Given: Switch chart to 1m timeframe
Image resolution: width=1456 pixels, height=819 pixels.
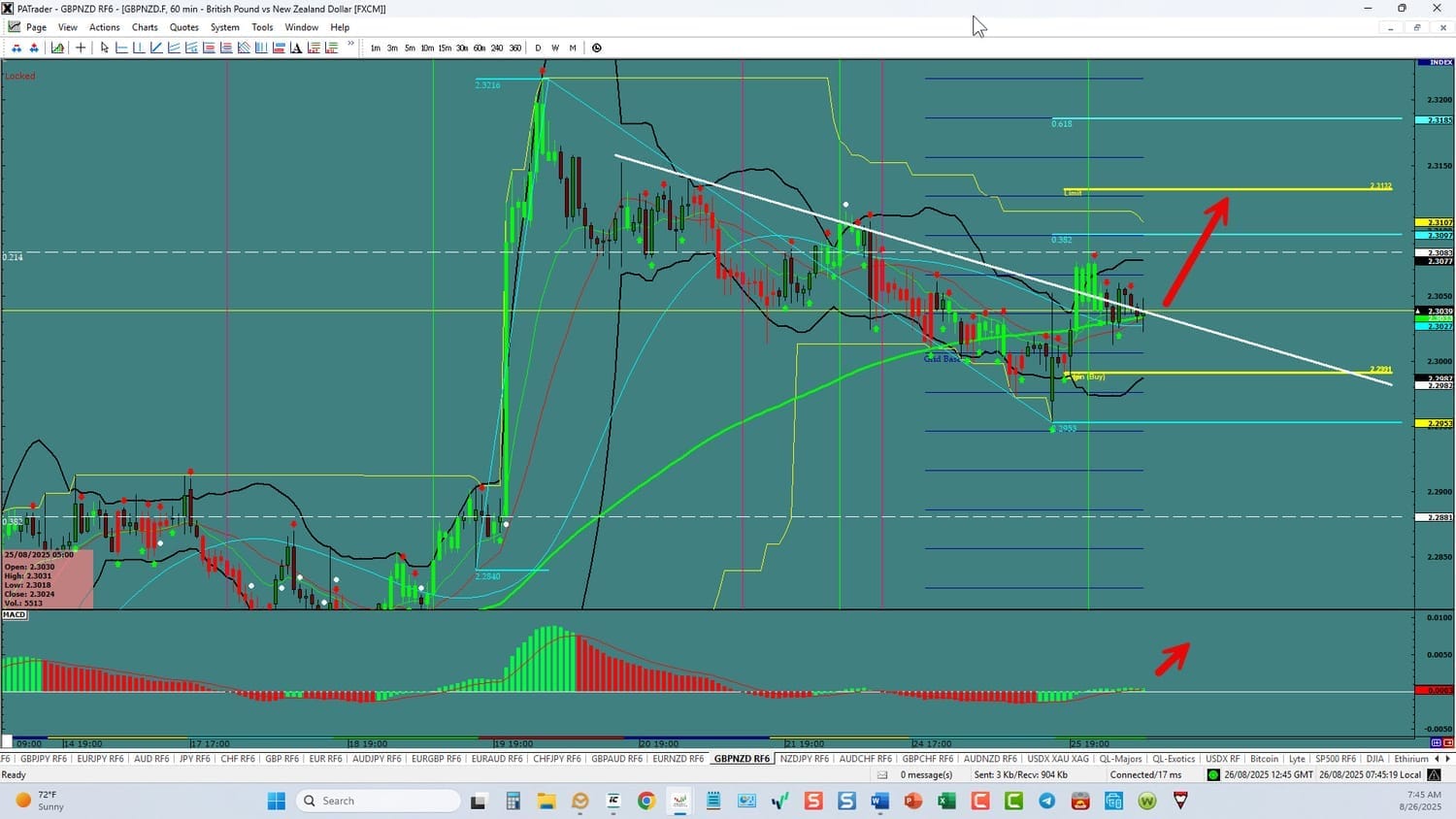Looking at the screenshot, I should tap(376, 48).
